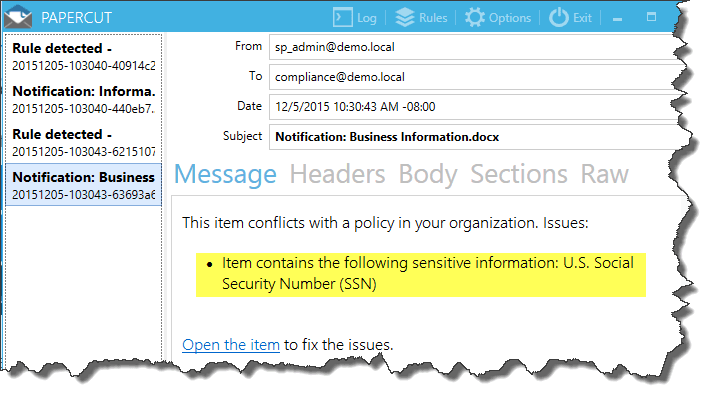Switch to the Message tab

pos(225,174)
